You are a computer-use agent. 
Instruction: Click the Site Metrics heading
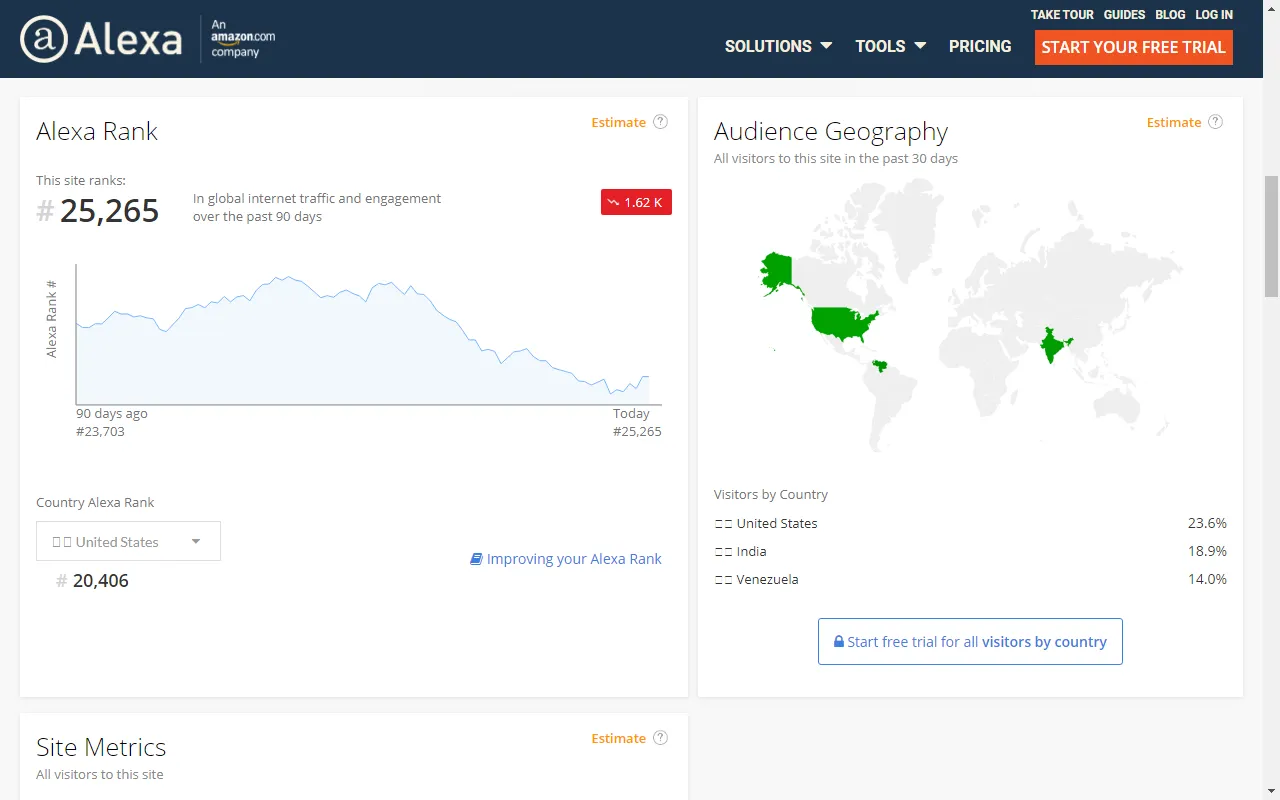point(101,747)
